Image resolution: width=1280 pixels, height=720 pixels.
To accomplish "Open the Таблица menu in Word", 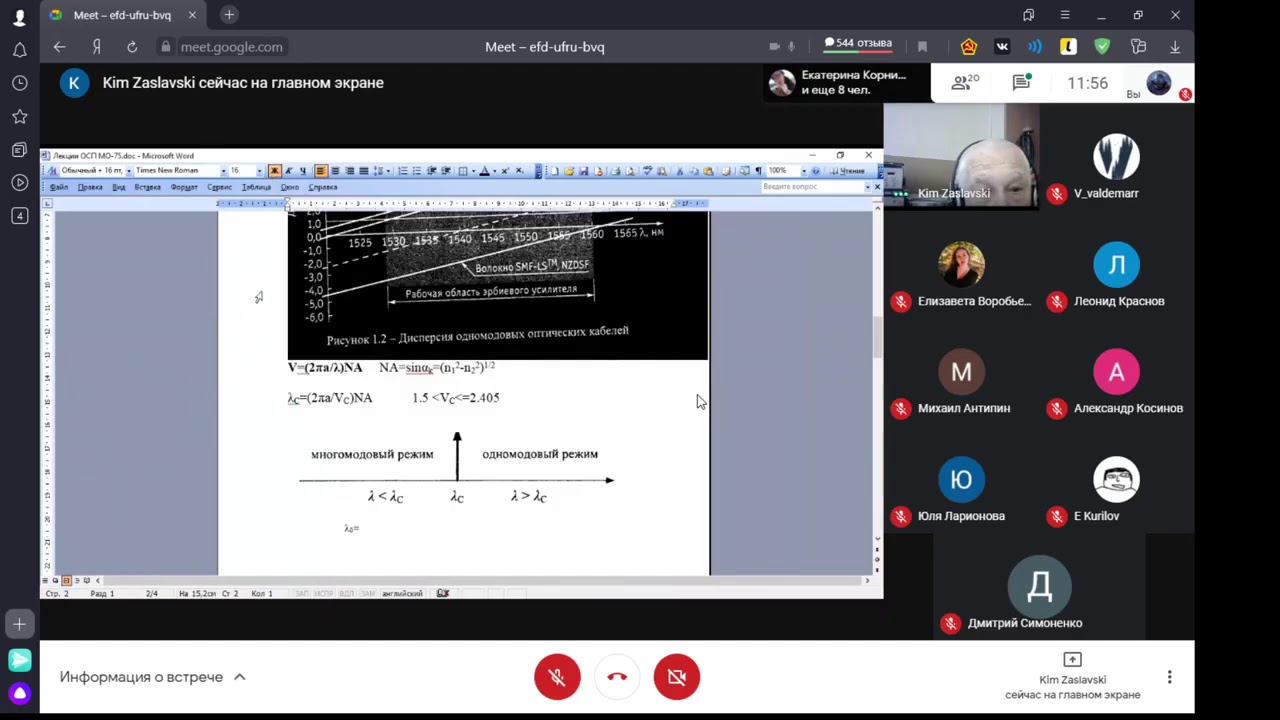I will click(257, 187).
